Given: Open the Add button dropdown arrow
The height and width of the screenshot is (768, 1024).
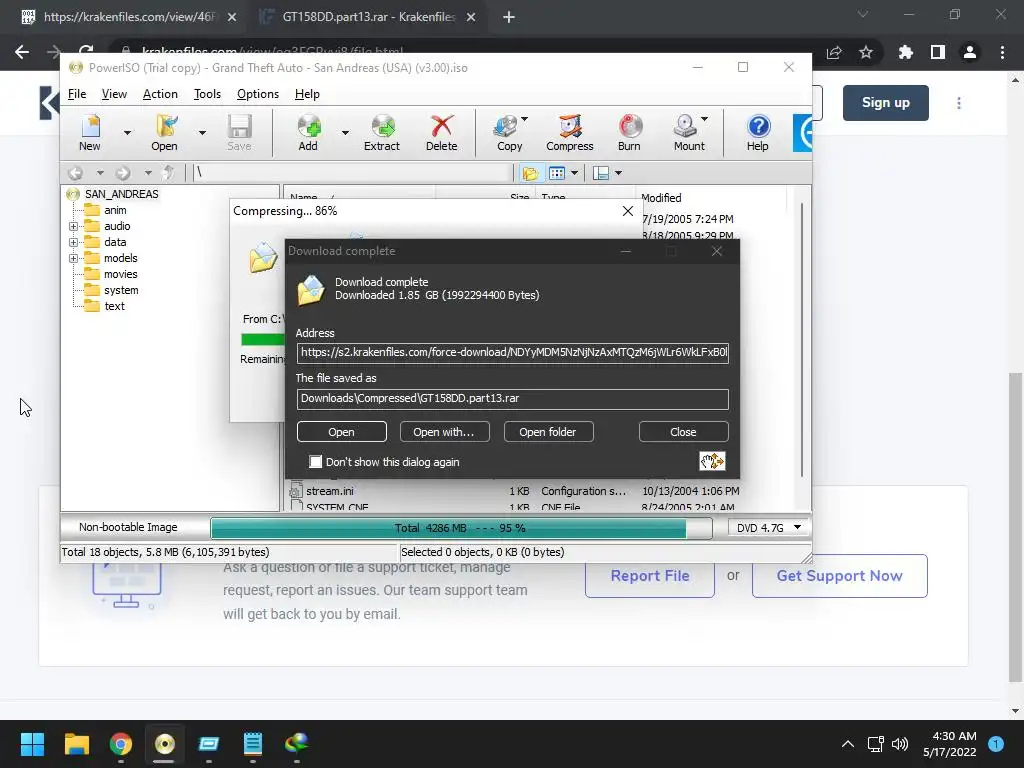Looking at the screenshot, I should (345, 133).
